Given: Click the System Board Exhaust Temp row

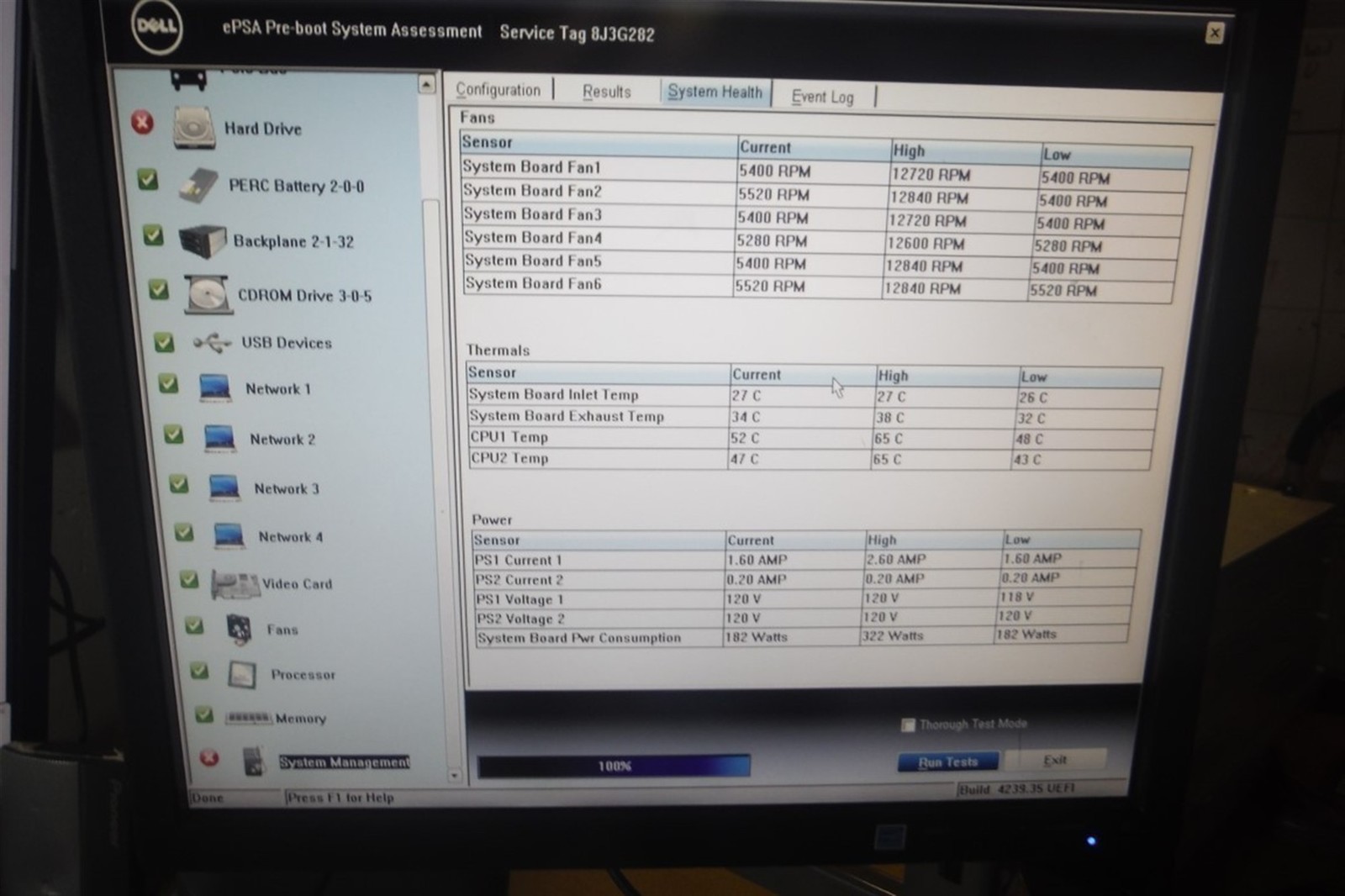Looking at the screenshot, I should point(812,417).
